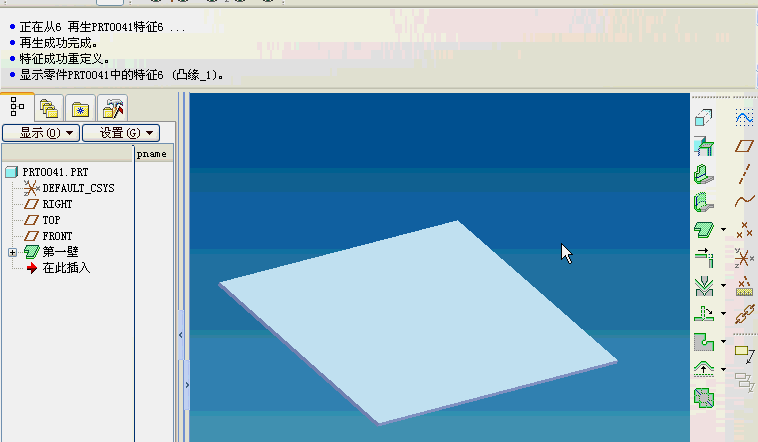
Task: Open dropdown arrow next to unattached wall tool
Action: click(723, 229)
